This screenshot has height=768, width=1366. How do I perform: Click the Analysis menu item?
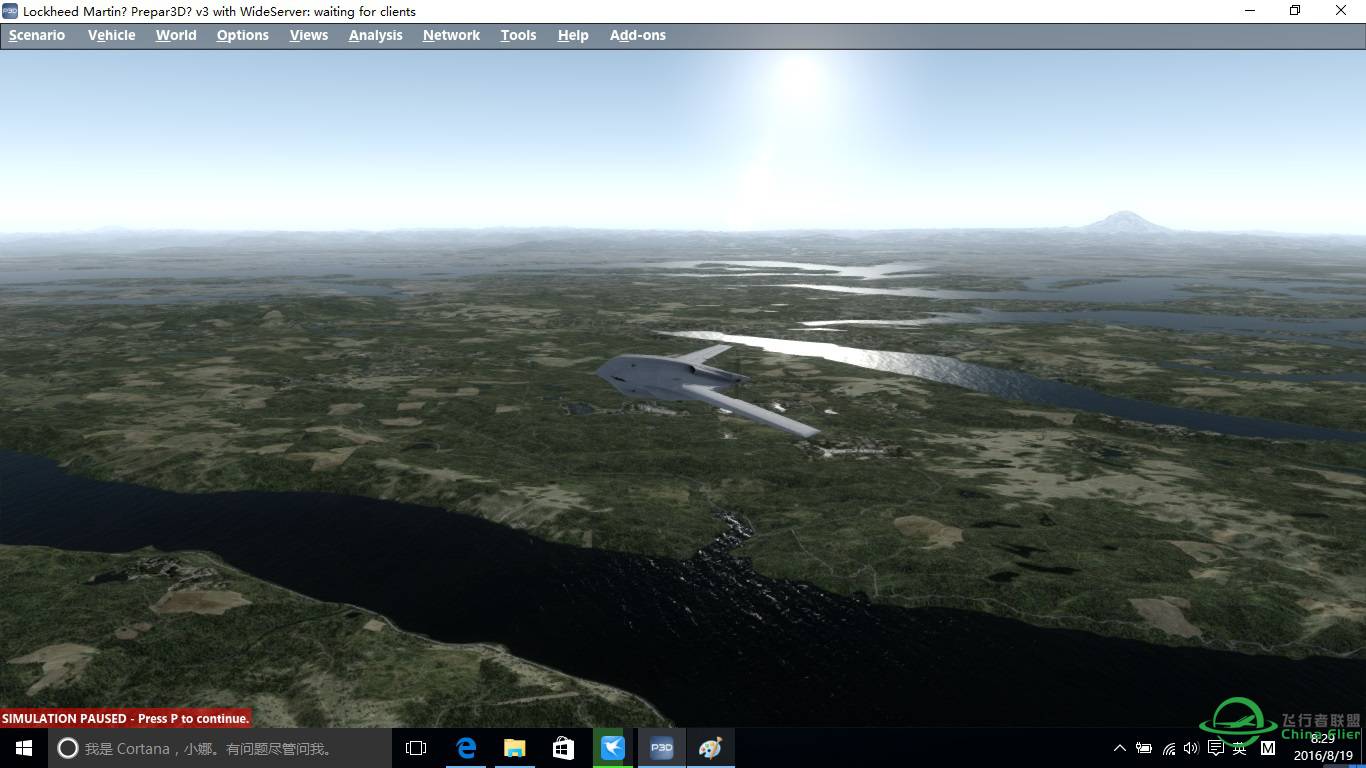point(376,35)
